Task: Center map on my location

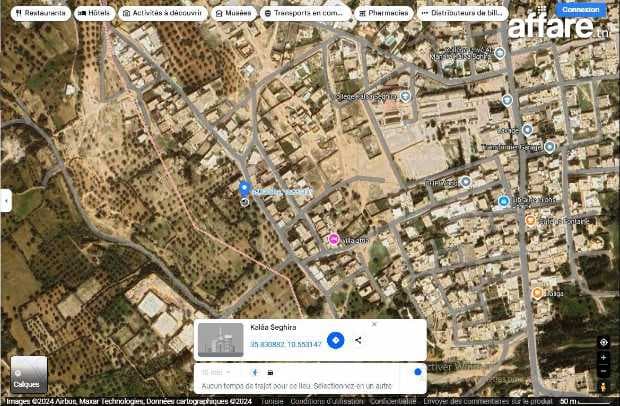Action: (x=604, y=342)
